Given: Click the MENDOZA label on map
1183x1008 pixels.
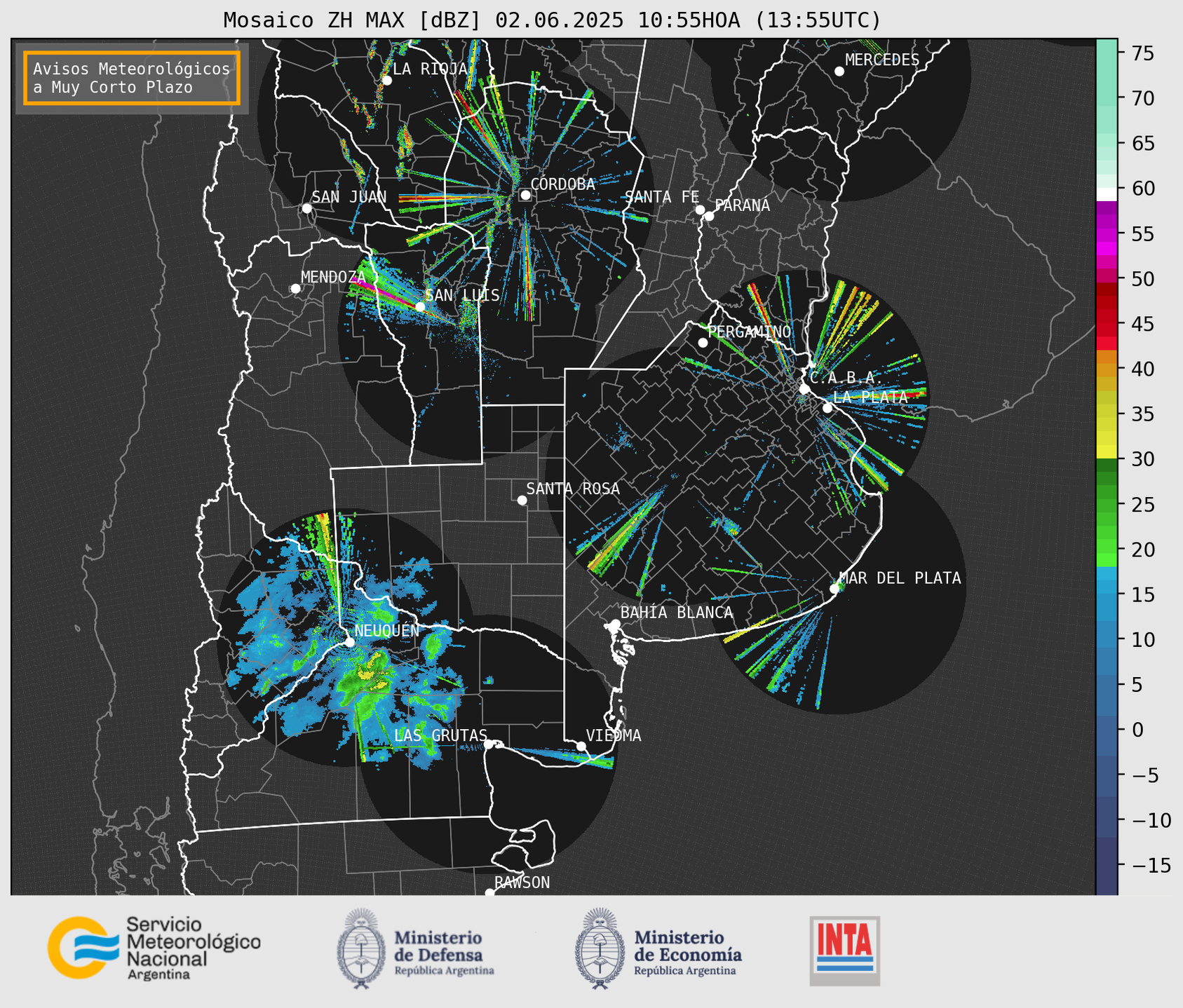Looking at the screenshot, I should click(334, 278).
